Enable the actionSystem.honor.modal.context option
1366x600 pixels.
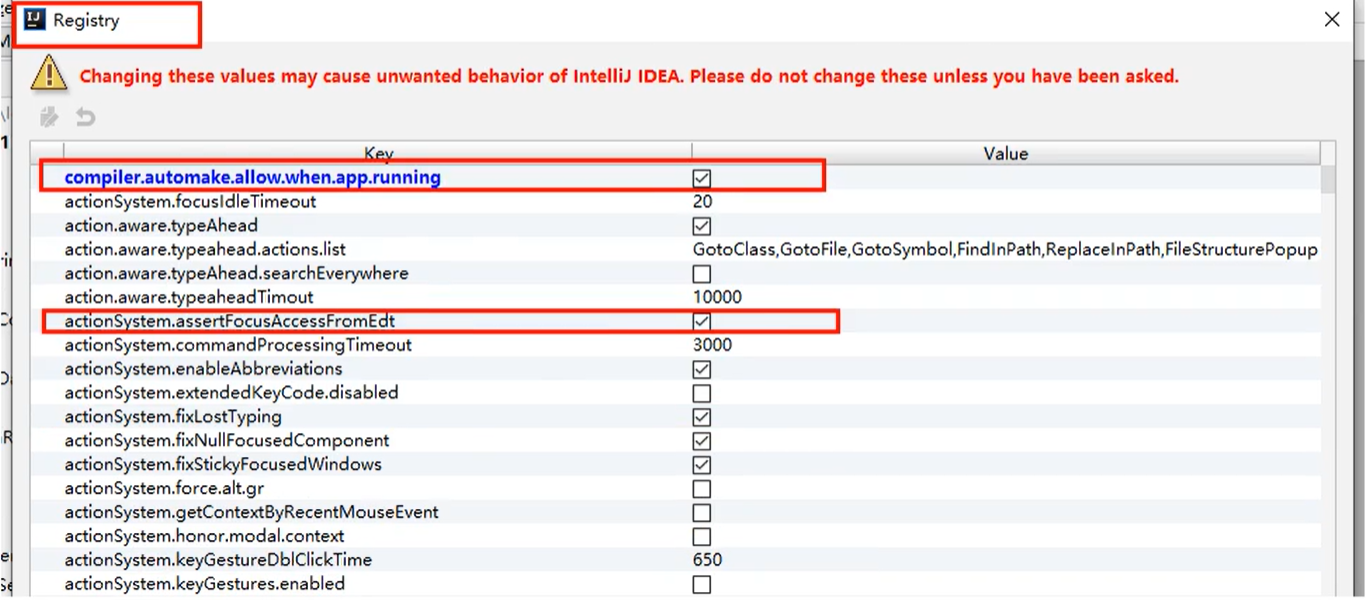[x=701, y=536]
